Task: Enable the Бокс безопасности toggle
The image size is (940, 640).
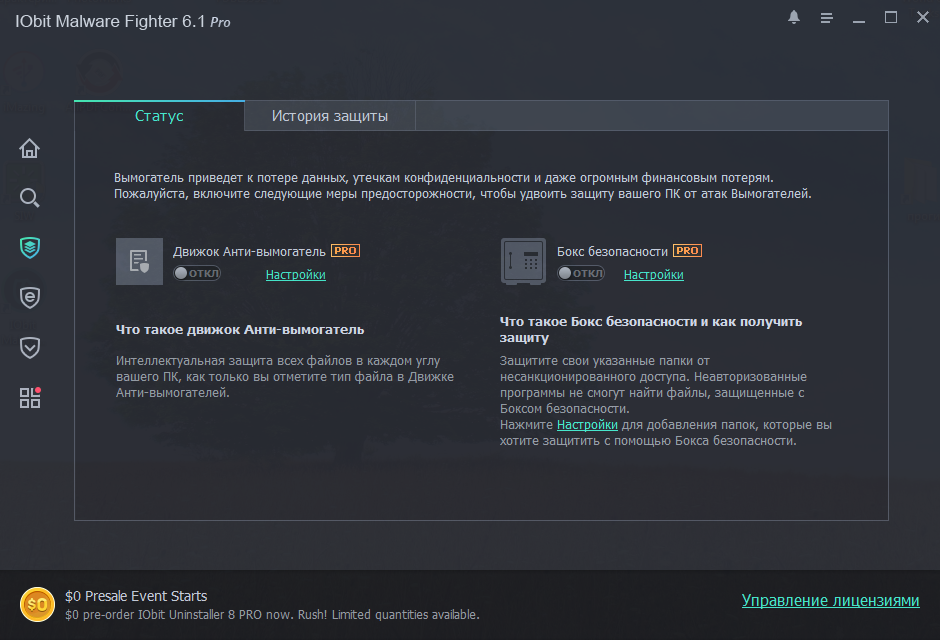Action: (x=580, y=273)
